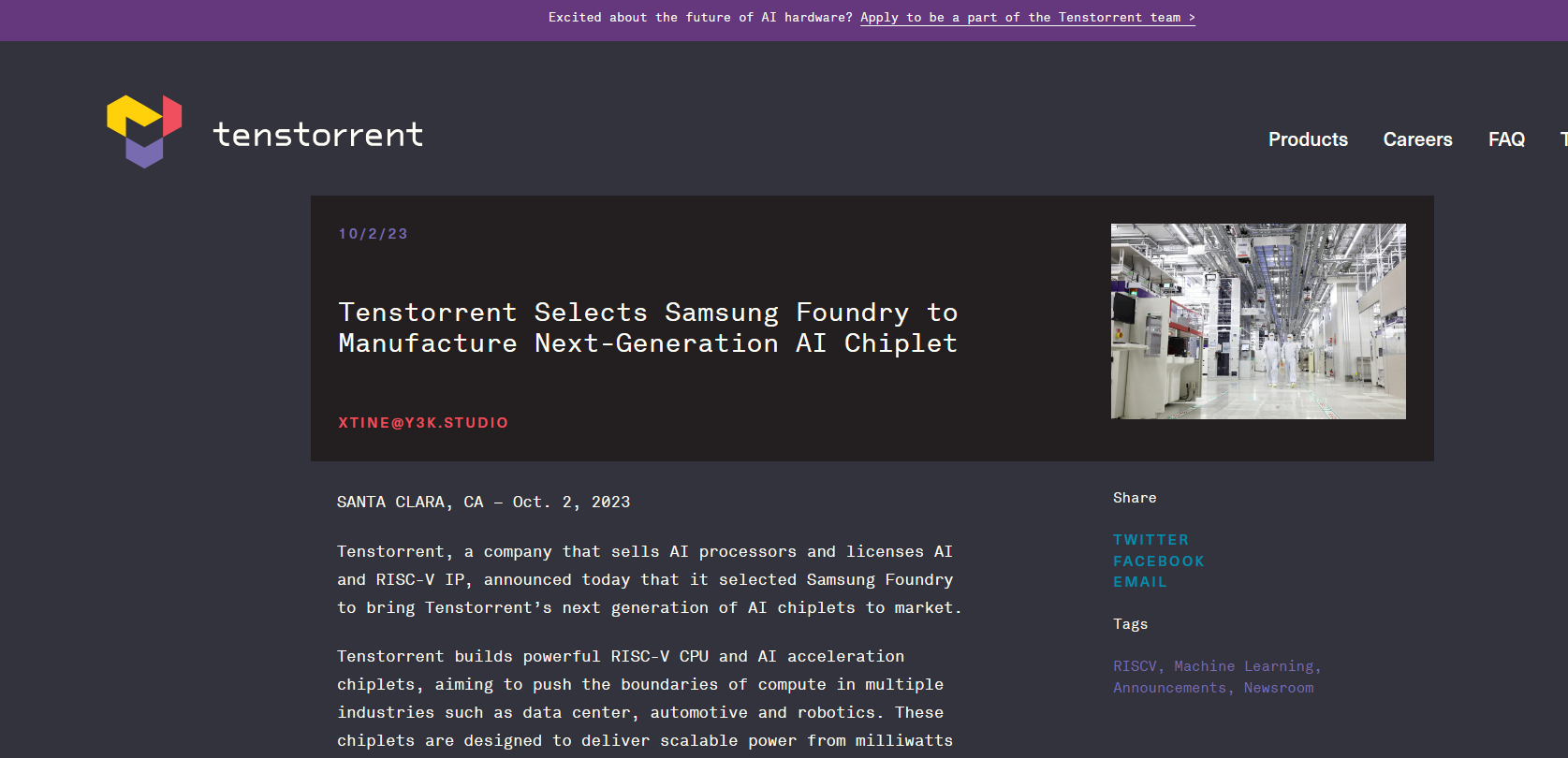The width and height of the screenshot is (1568, 758).
Task: Share the article via Email
Action: pyautogui.click(x=1140, y=582)
